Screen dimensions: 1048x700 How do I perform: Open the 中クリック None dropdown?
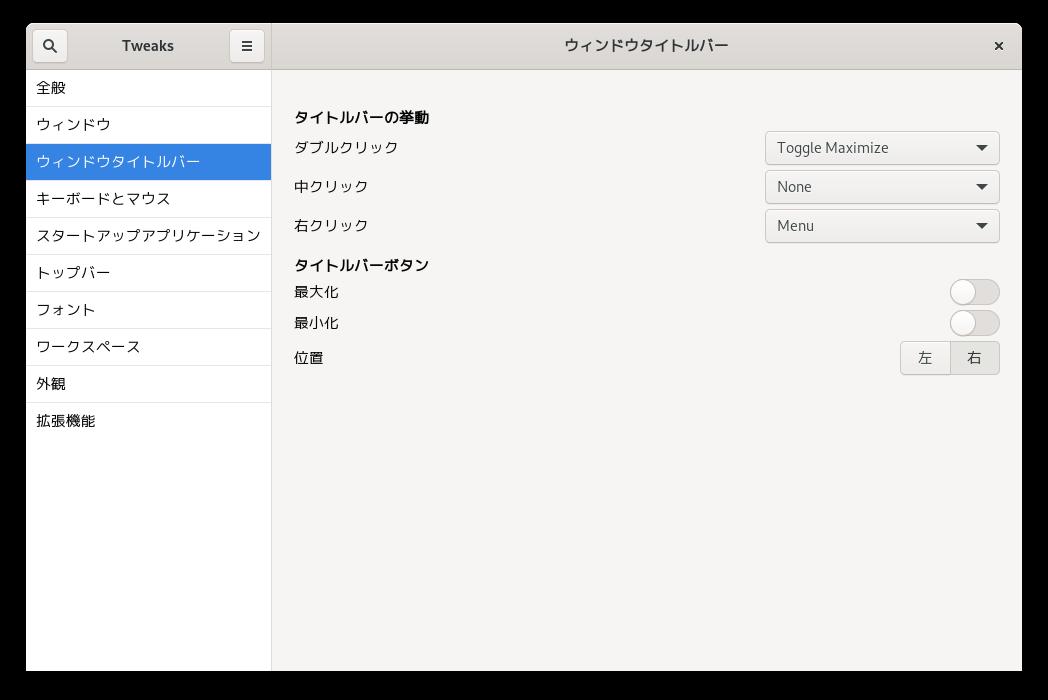pyautogui.click(x=881, y=187)
